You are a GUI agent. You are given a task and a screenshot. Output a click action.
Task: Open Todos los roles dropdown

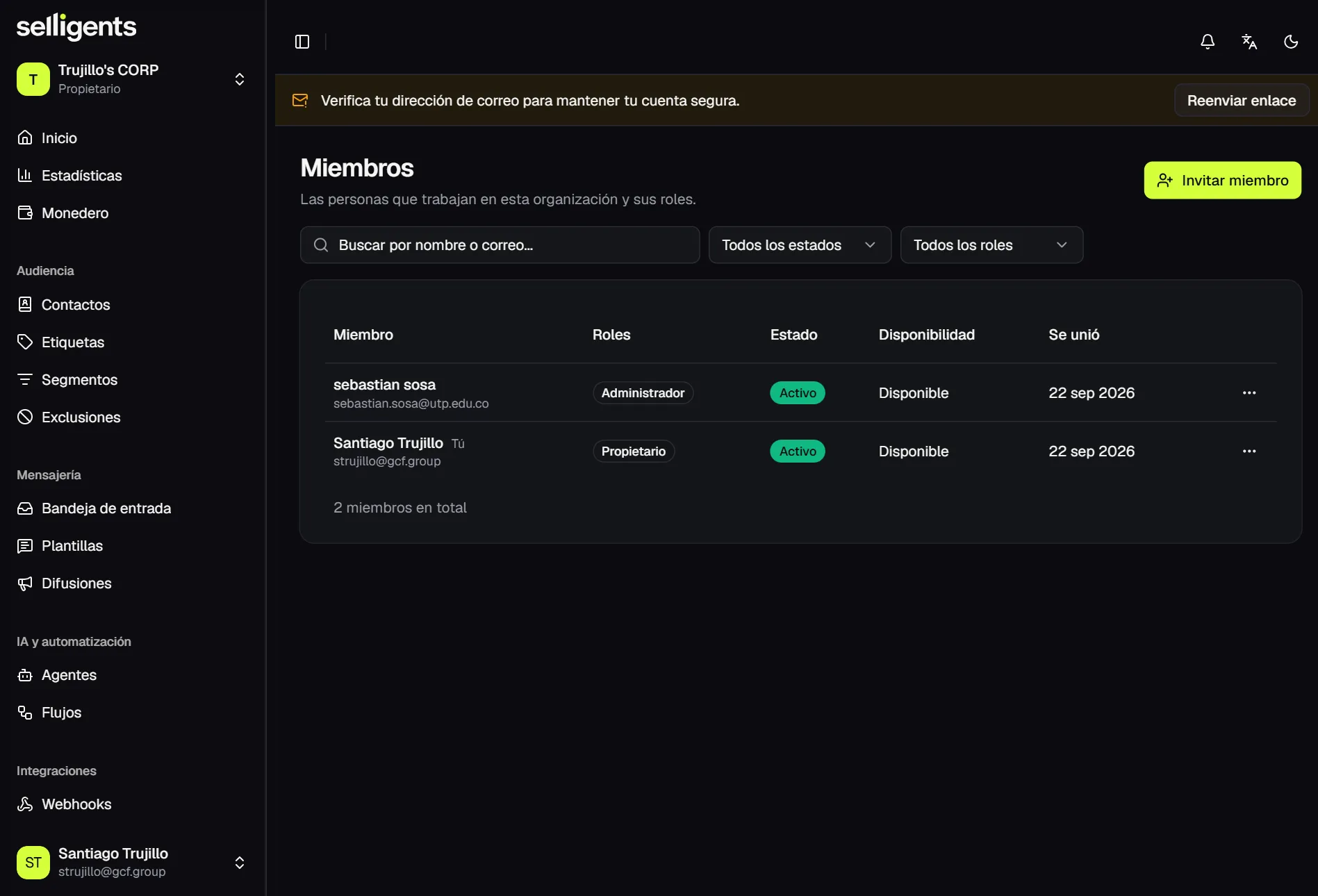[x=991, y=245]
